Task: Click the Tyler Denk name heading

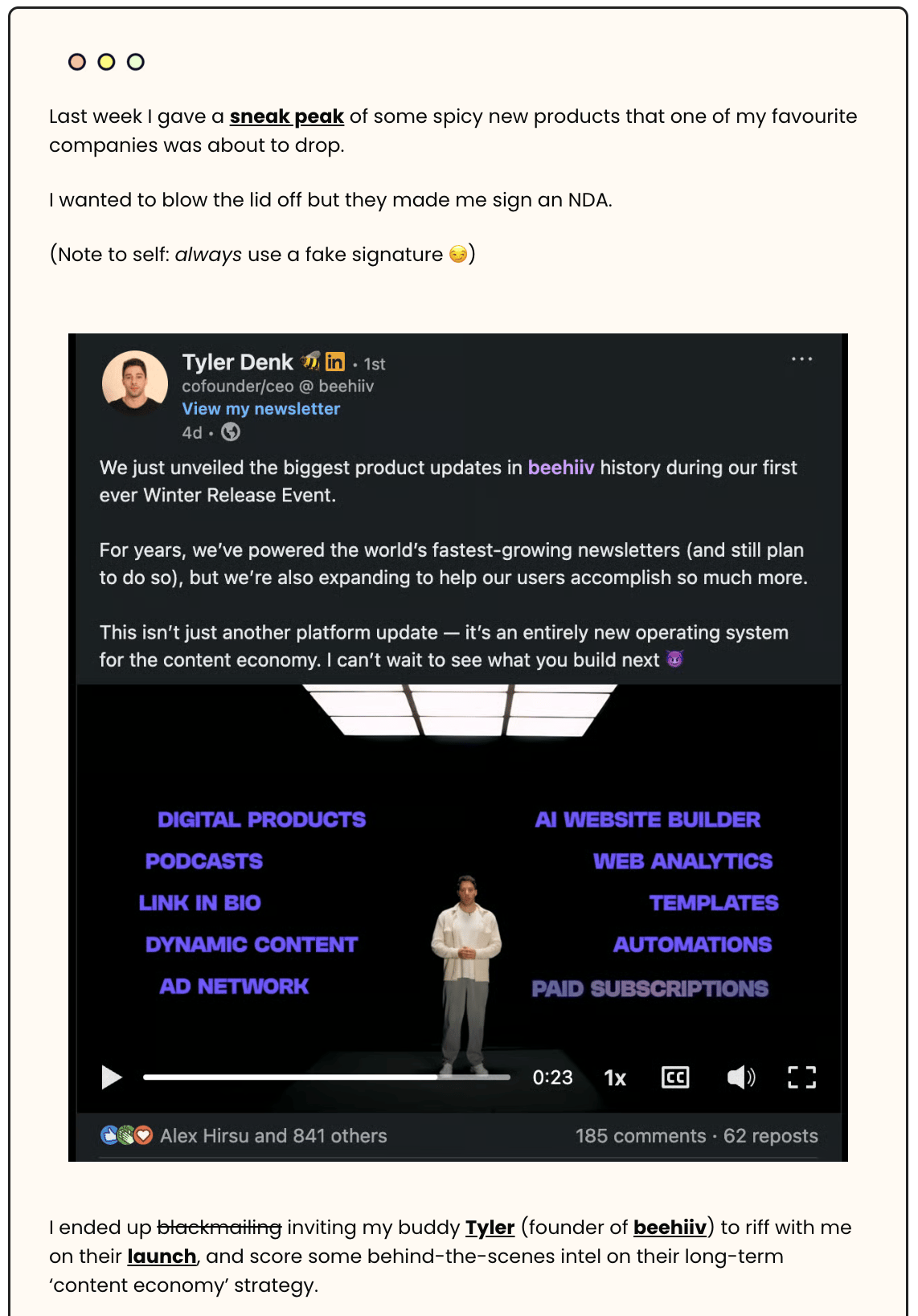Action: (238, 362)
